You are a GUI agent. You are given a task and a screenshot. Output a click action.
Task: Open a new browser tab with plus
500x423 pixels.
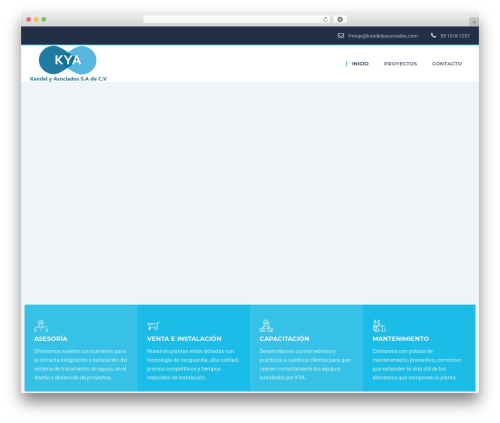point(474,22)
